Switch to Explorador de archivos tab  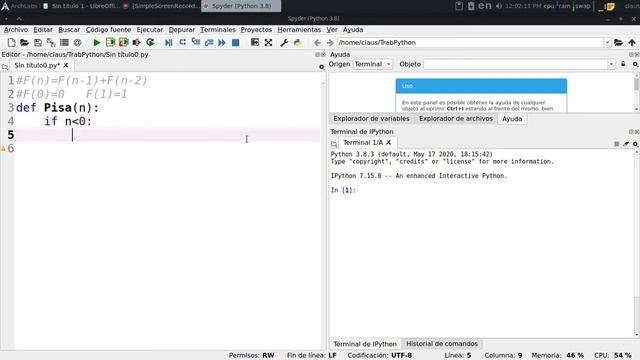pyautogui.click(x=456, y=119)
